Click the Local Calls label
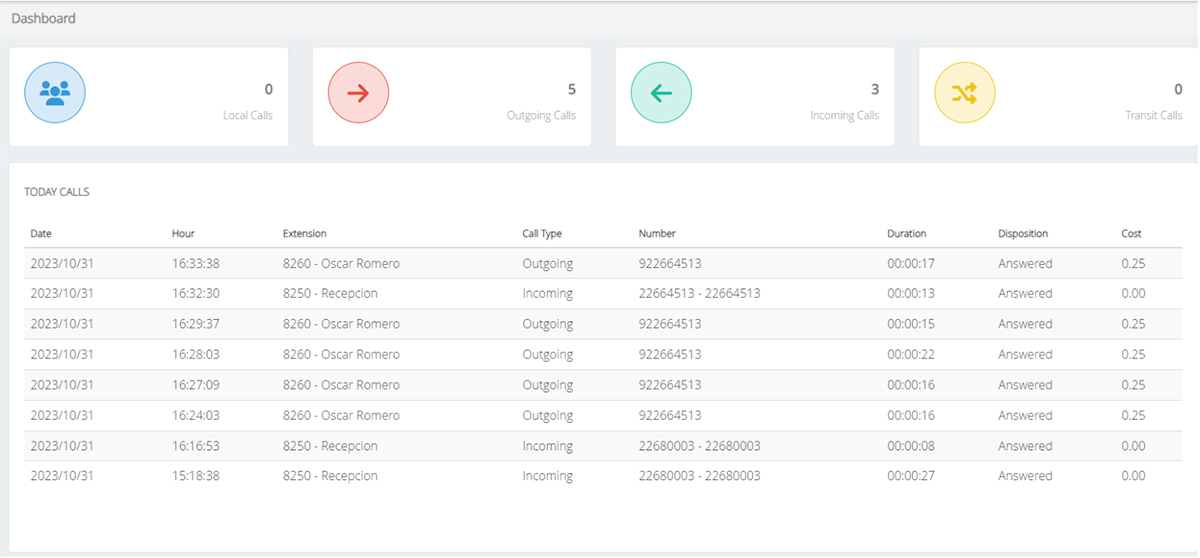The width and height of the screenshot is (1200, 558). point(248,115)
